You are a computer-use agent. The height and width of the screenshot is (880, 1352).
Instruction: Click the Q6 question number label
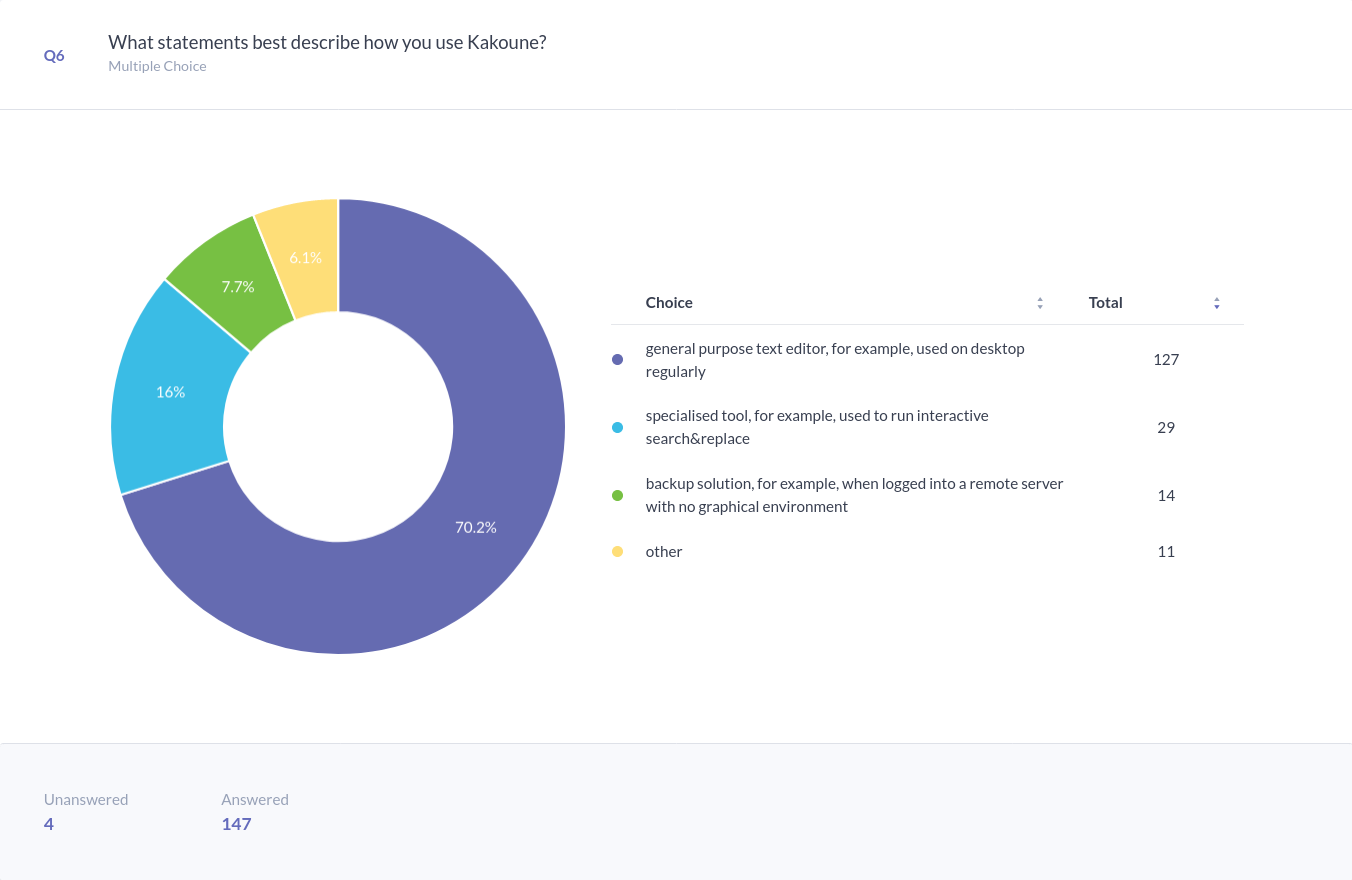(x=54, y=56)
